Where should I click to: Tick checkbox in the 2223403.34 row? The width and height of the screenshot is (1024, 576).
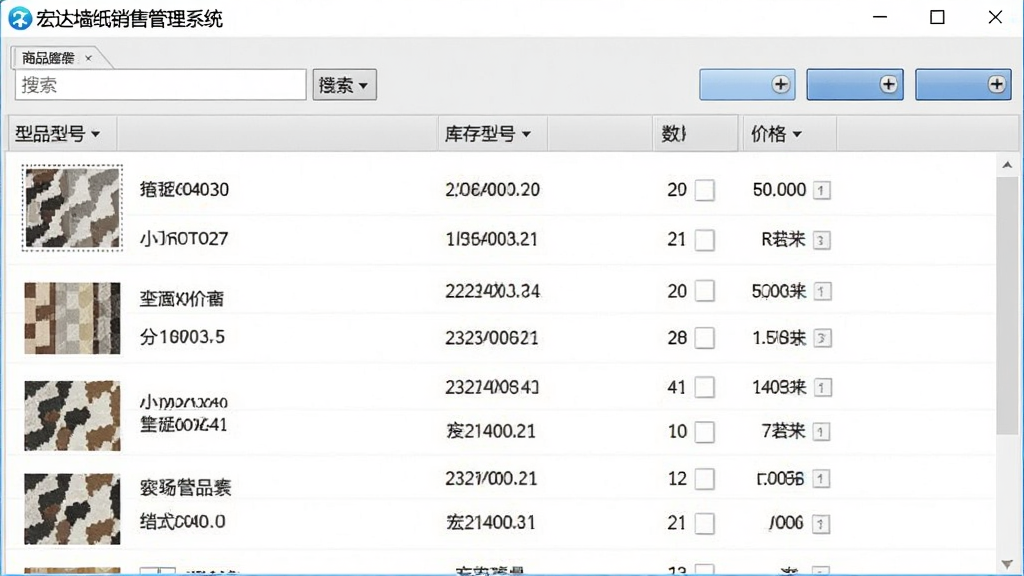click(705, 291)
